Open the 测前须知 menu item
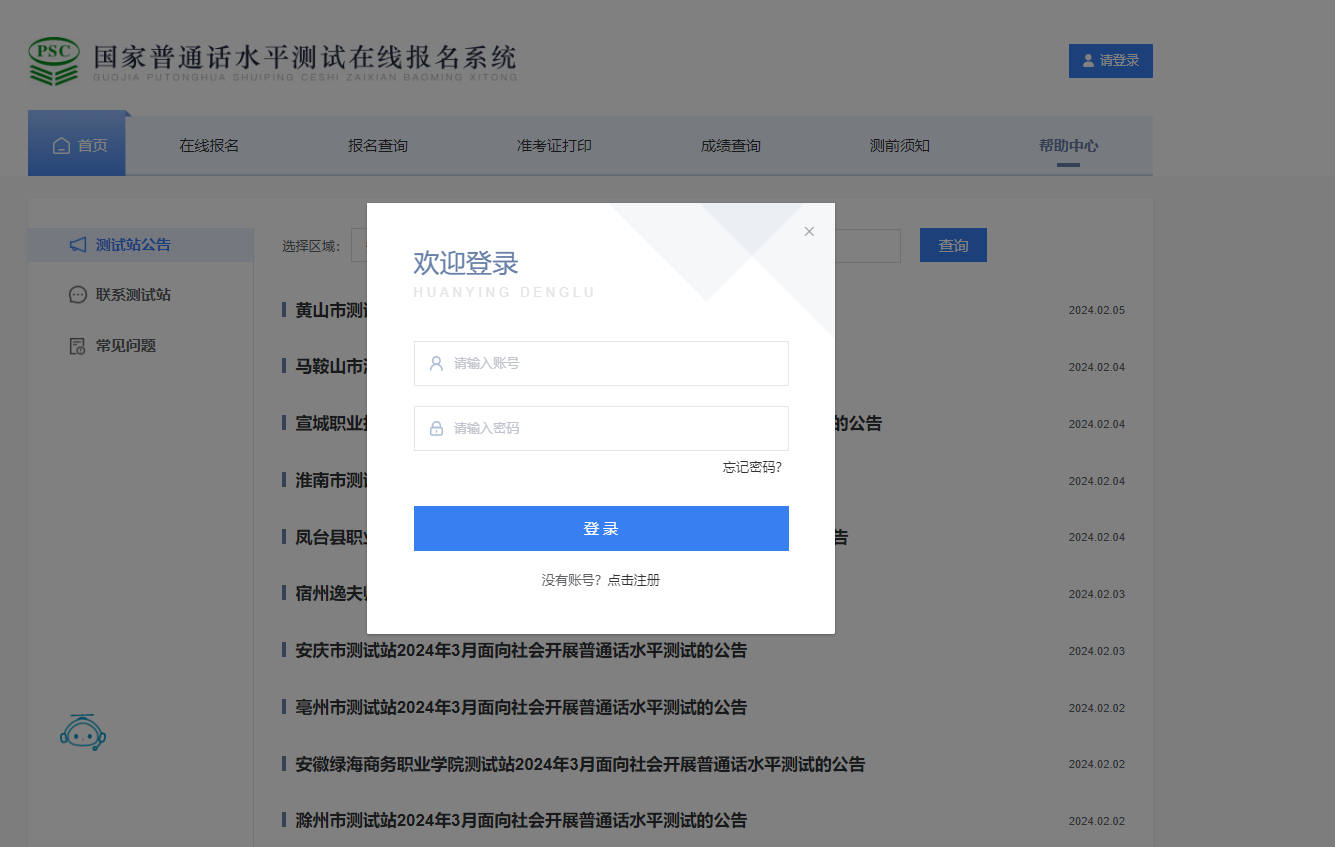Image resolution: width=1335 pixels, height=847 pixels. point(900,146)
